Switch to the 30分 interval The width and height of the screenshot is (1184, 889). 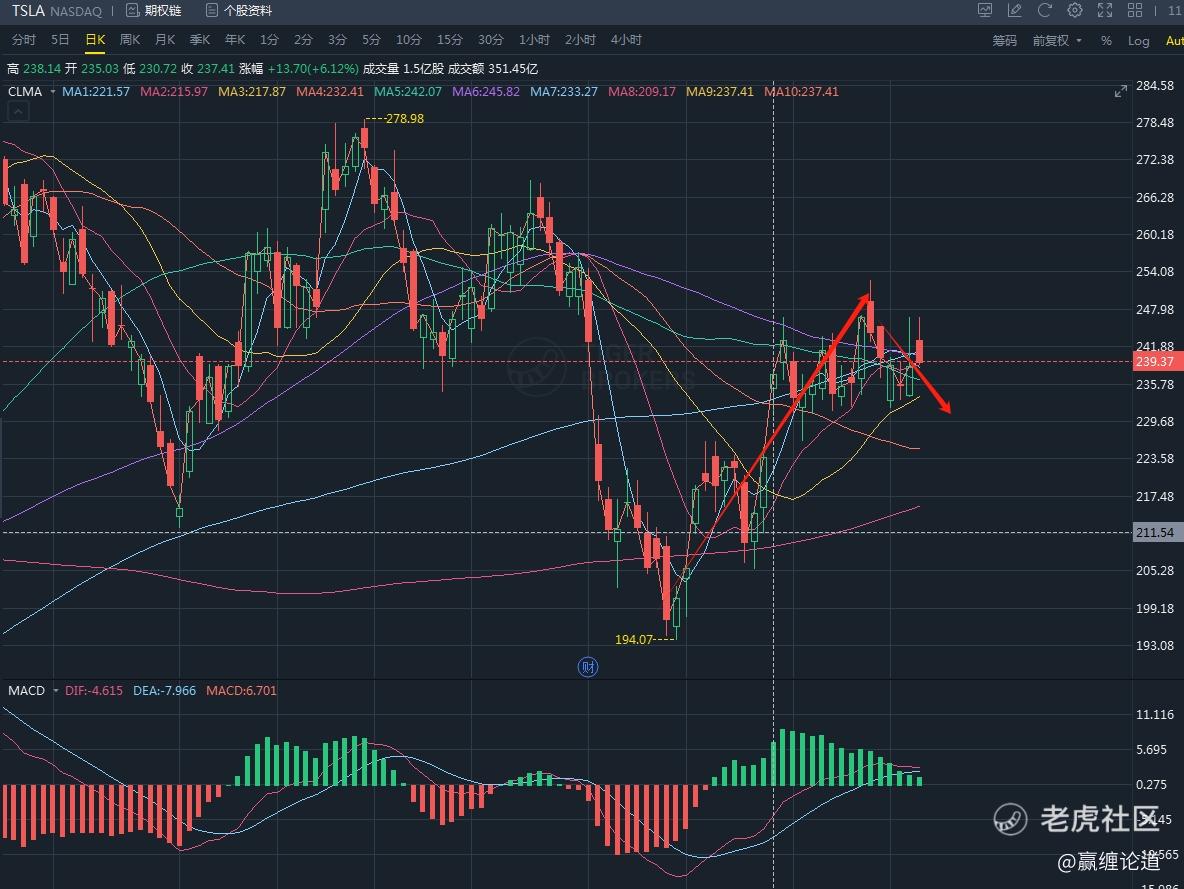point(491,40)
